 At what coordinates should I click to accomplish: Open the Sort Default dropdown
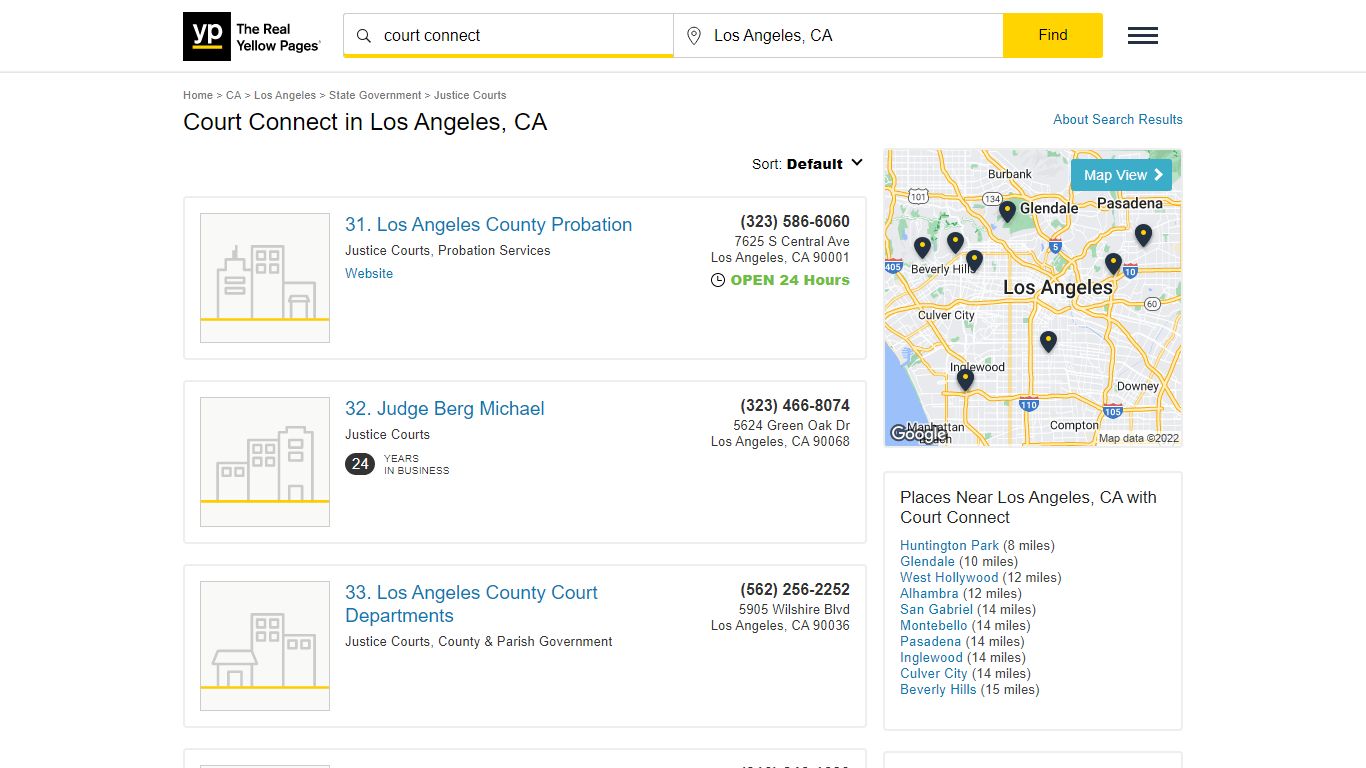point(808,164)
